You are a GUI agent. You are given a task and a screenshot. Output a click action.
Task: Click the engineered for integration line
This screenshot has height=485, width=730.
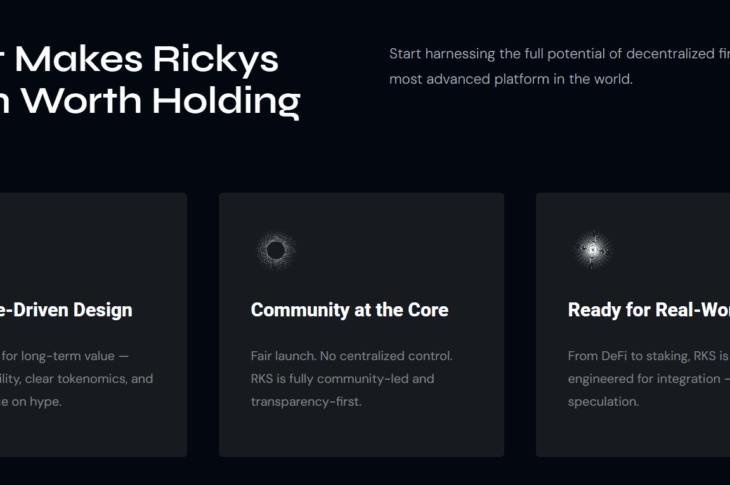(649, 379)
